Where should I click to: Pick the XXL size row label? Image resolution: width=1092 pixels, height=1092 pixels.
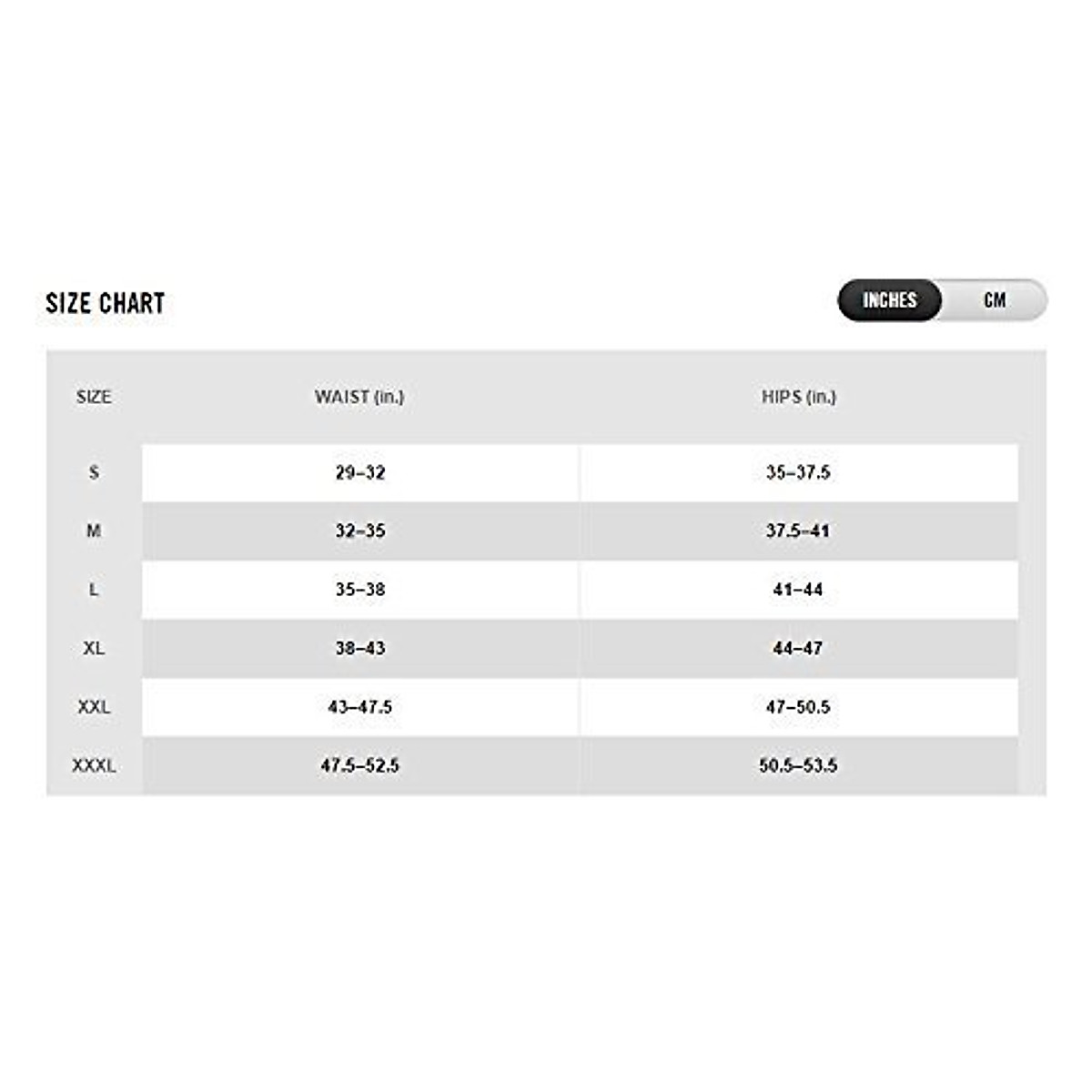click(x=94, y=706)
